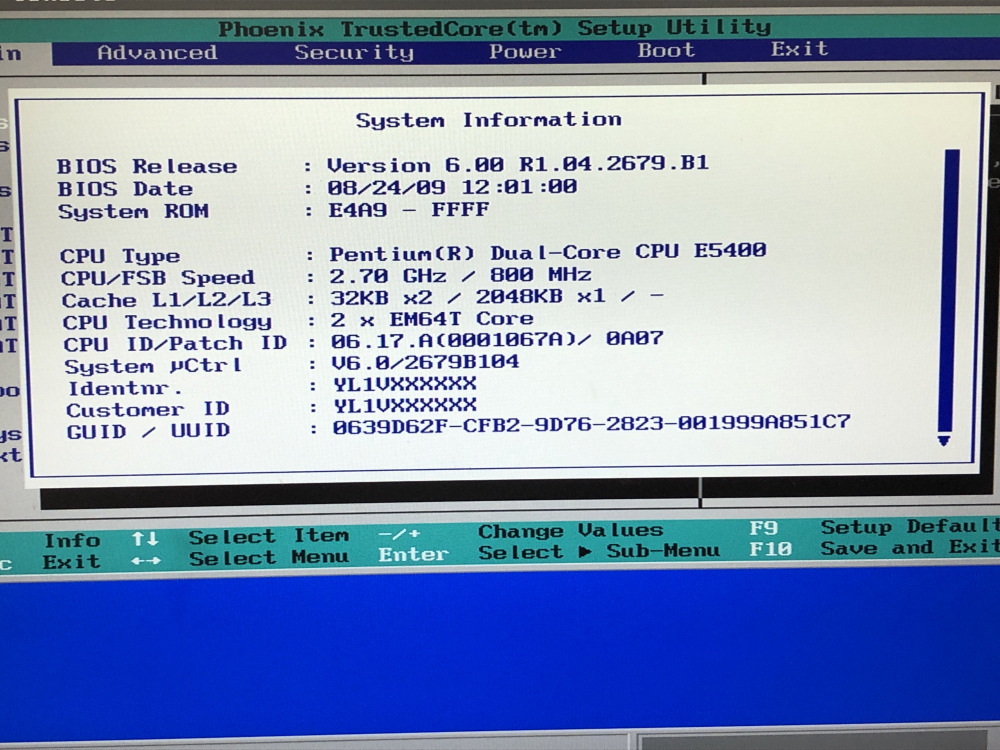Select BIOS date value 08/24/09 12:01:00
This screenshot has height=750, width=1000.
tap(452, 187)
